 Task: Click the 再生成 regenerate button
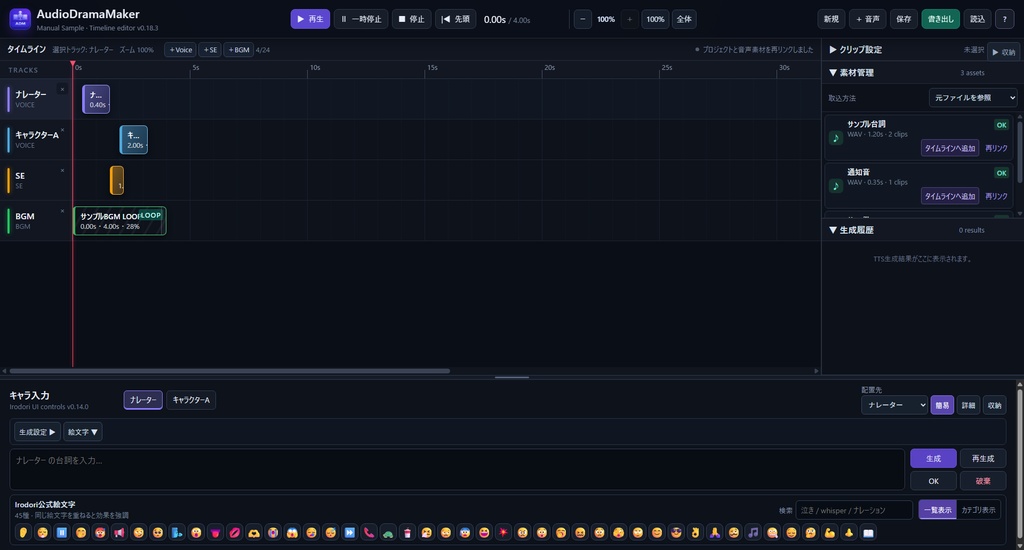click(x=983, y=459)
